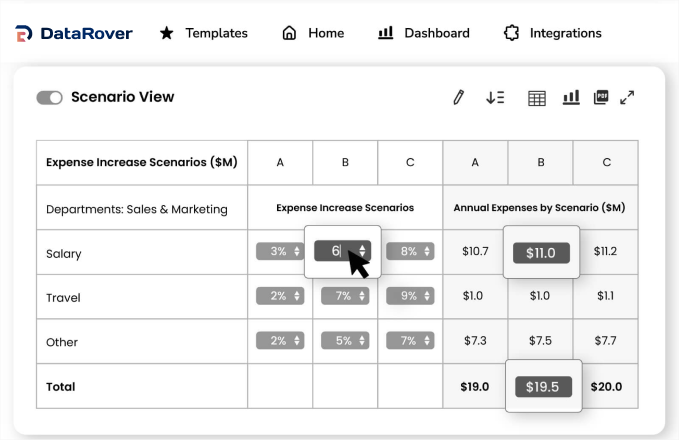Click the DataRover logo

[74, 33]
